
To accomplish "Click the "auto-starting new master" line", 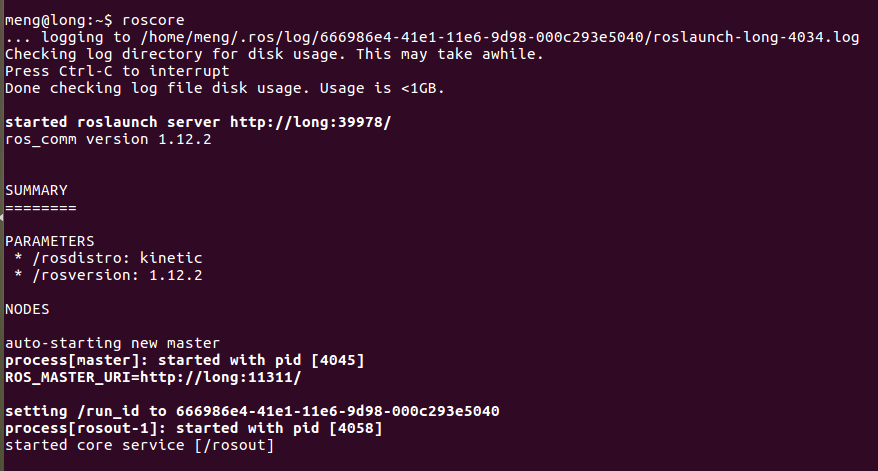I will pos(112,343).
